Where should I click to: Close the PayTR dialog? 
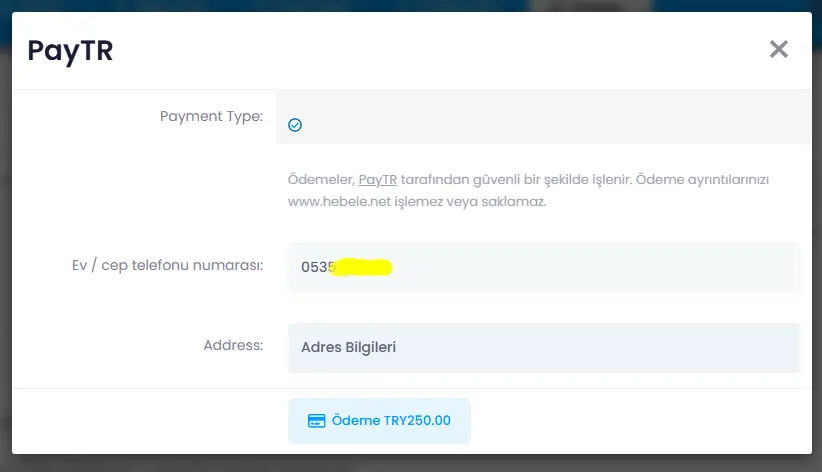pos(778,49)
